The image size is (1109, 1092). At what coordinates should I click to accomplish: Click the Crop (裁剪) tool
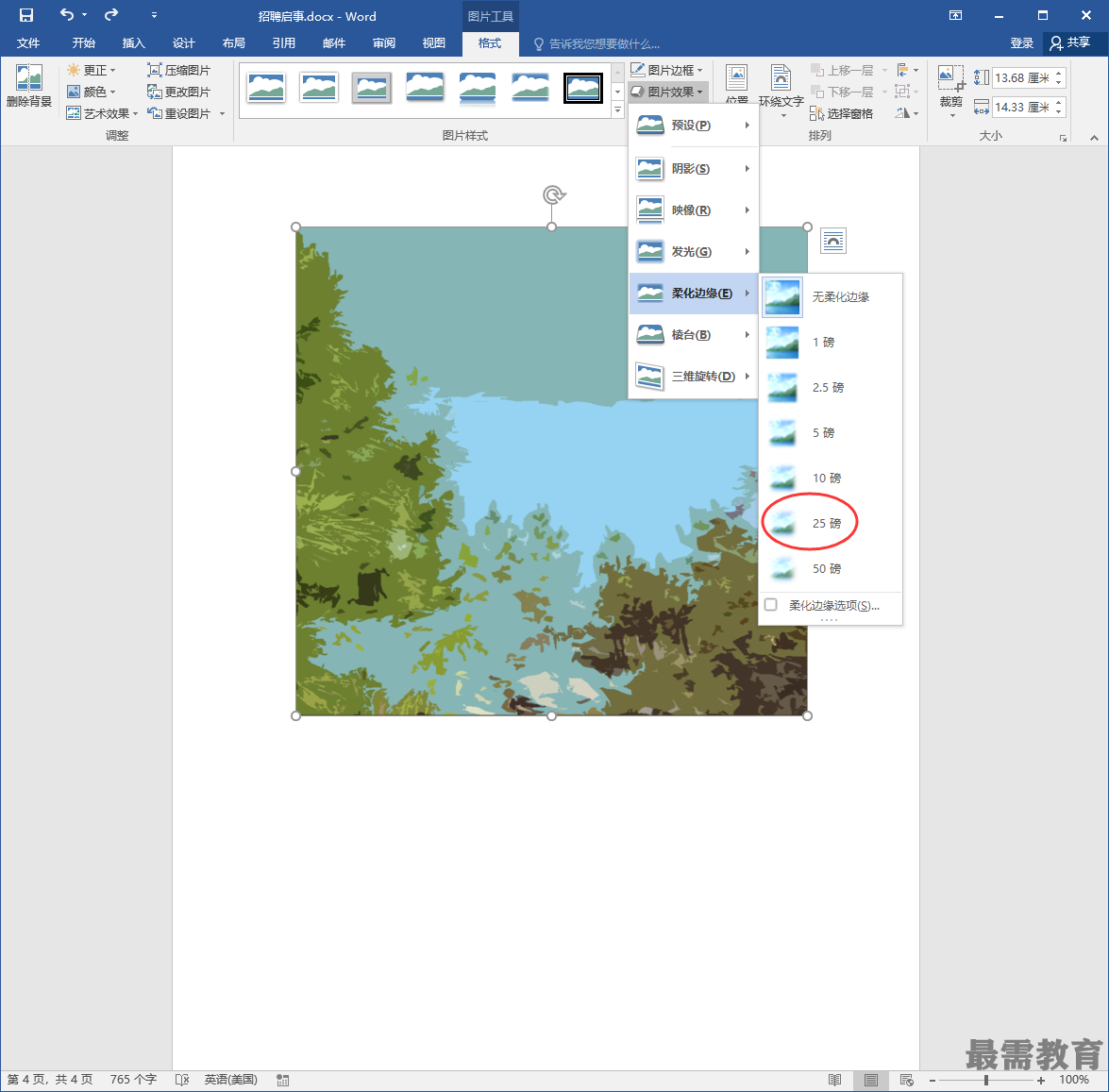[951, 91]
